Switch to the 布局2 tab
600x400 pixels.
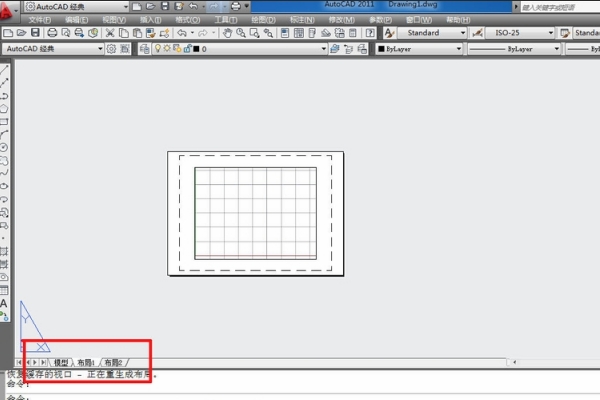click(113, 362)
